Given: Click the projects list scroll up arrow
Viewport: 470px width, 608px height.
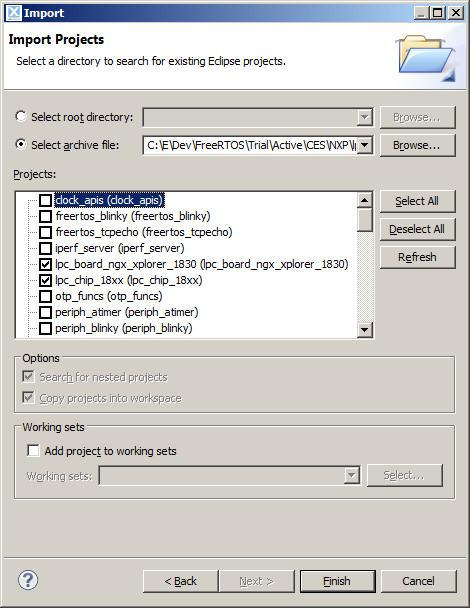Looking at the screenshot, I should pos(364,200).
